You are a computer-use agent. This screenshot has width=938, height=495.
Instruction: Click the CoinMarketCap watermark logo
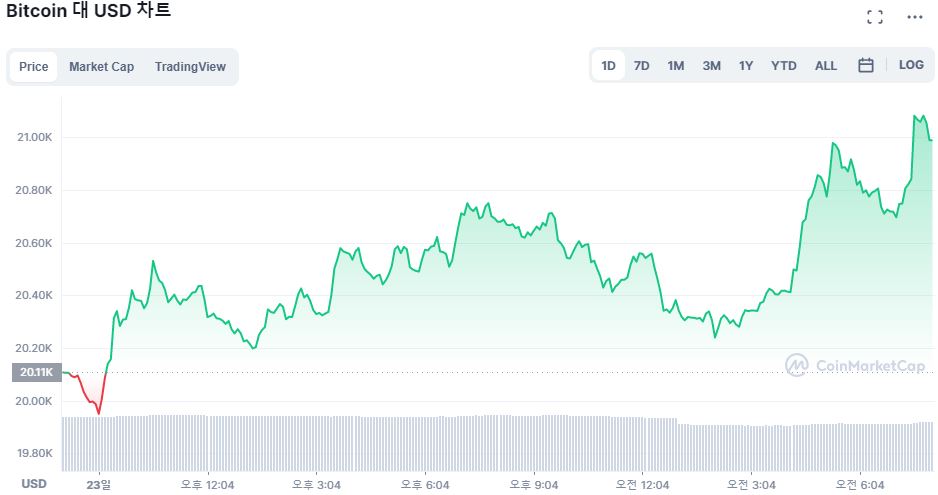coord(855,366)
